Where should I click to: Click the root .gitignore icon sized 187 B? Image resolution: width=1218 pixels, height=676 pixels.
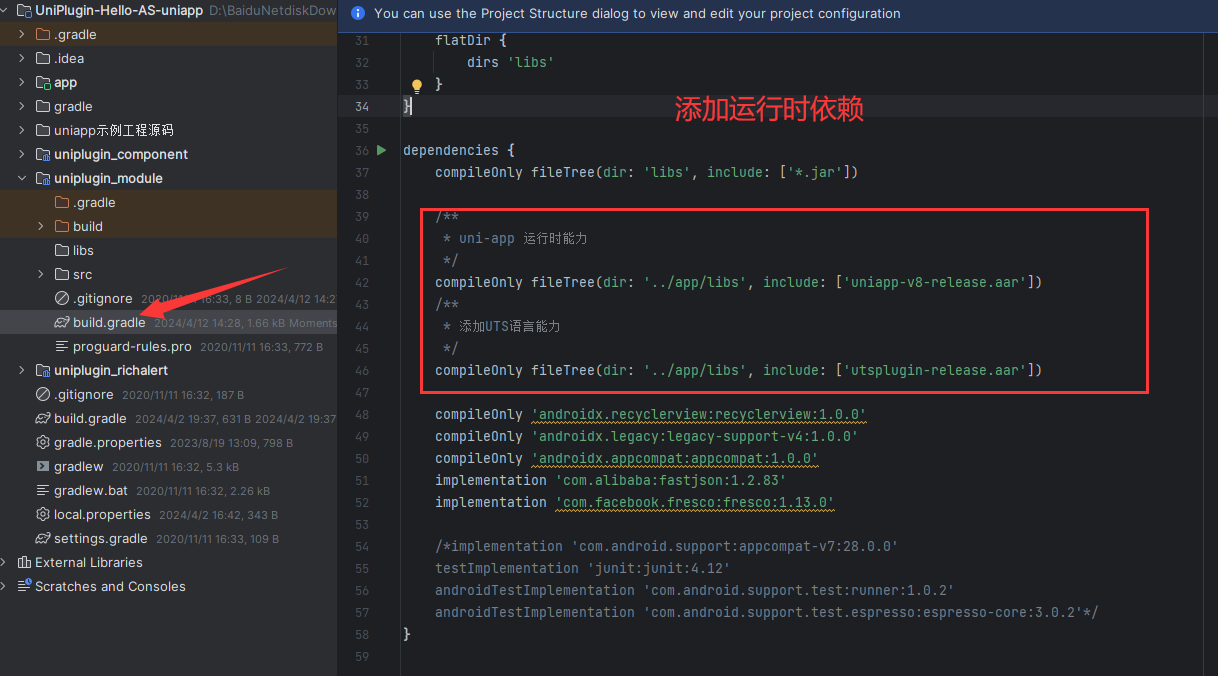43,394
